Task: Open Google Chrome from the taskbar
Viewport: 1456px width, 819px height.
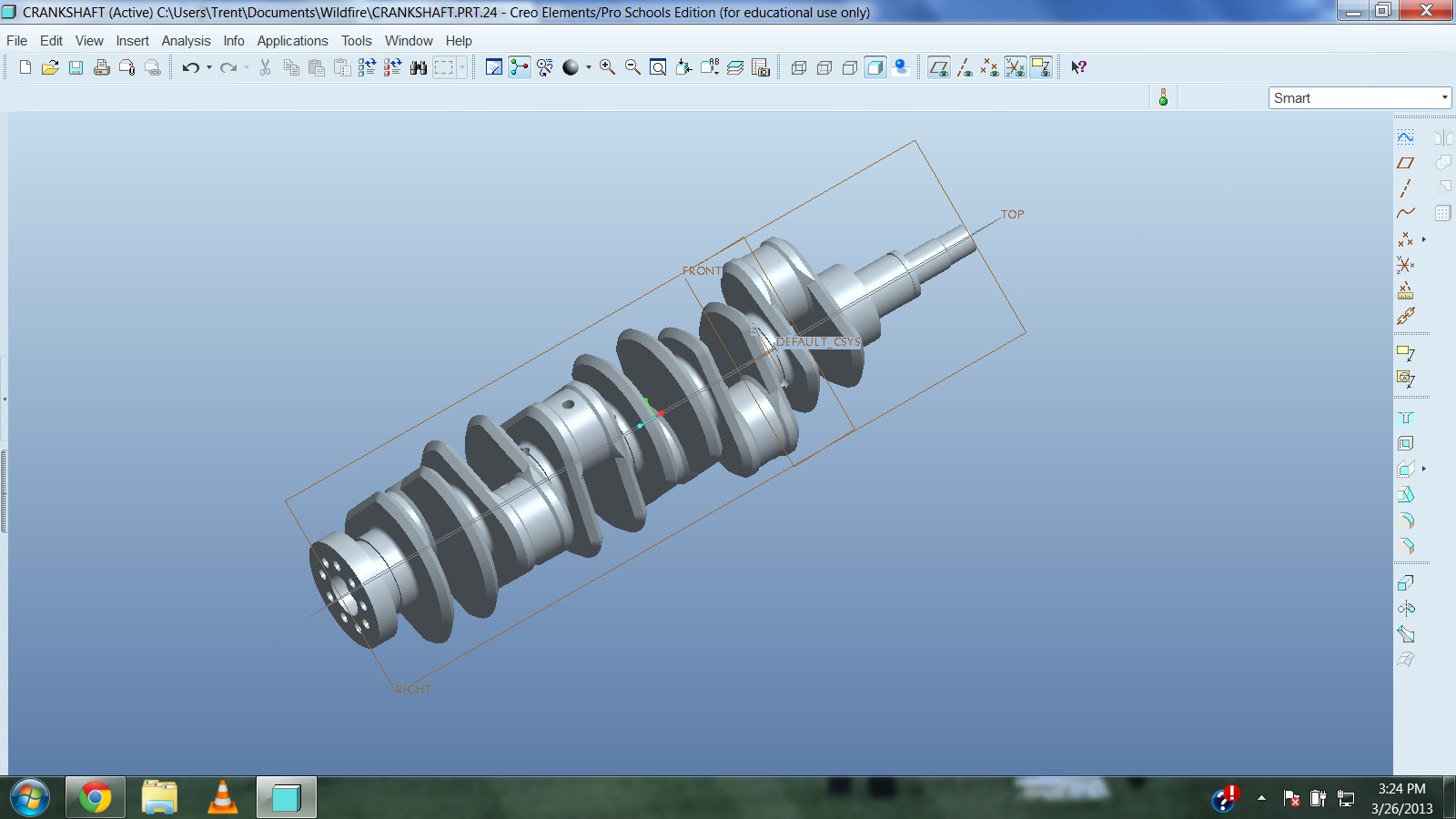Action: [96, 798]
